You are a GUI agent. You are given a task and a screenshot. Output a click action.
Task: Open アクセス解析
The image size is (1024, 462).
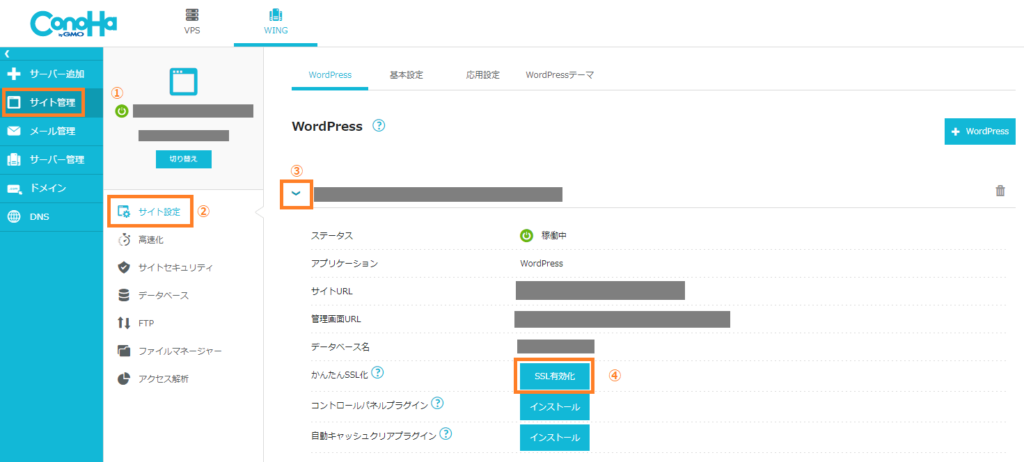[153, 379]
